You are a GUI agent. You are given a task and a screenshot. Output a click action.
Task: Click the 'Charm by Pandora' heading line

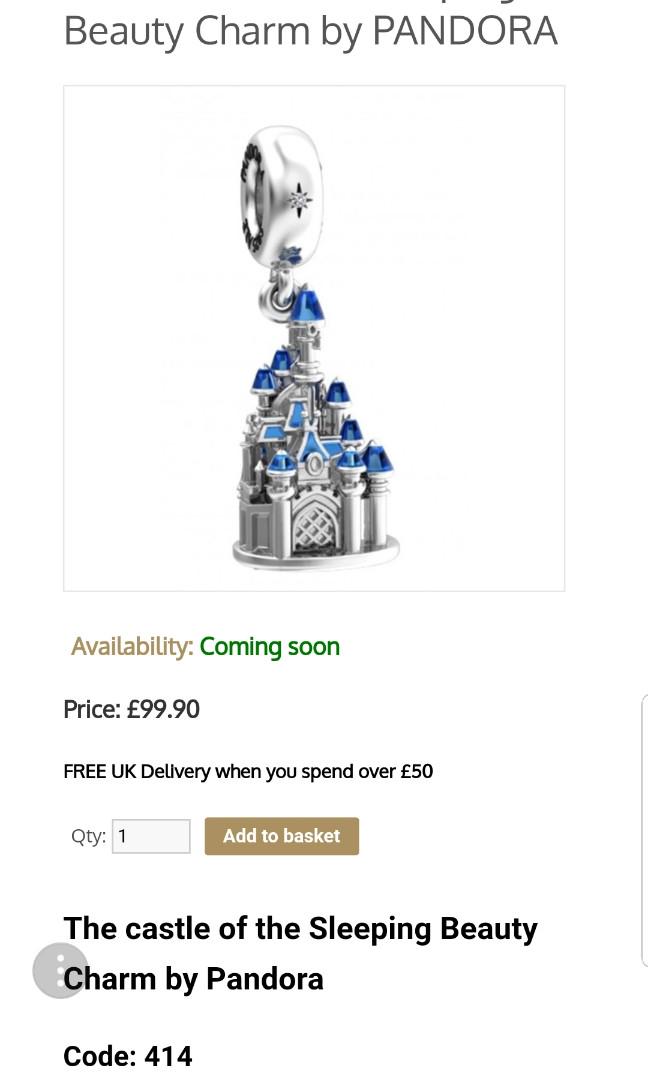tap(194, 979)
